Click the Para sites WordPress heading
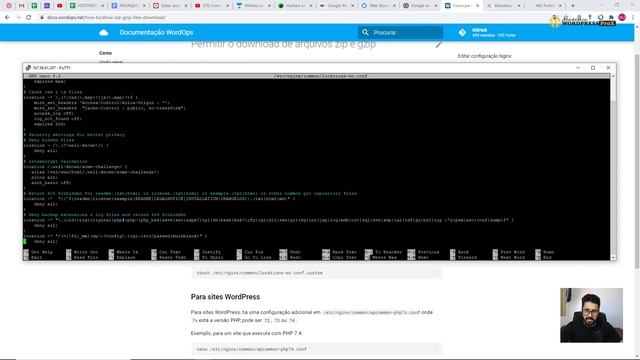This screenshot has height=360, width=640. (x=225, y=297)
